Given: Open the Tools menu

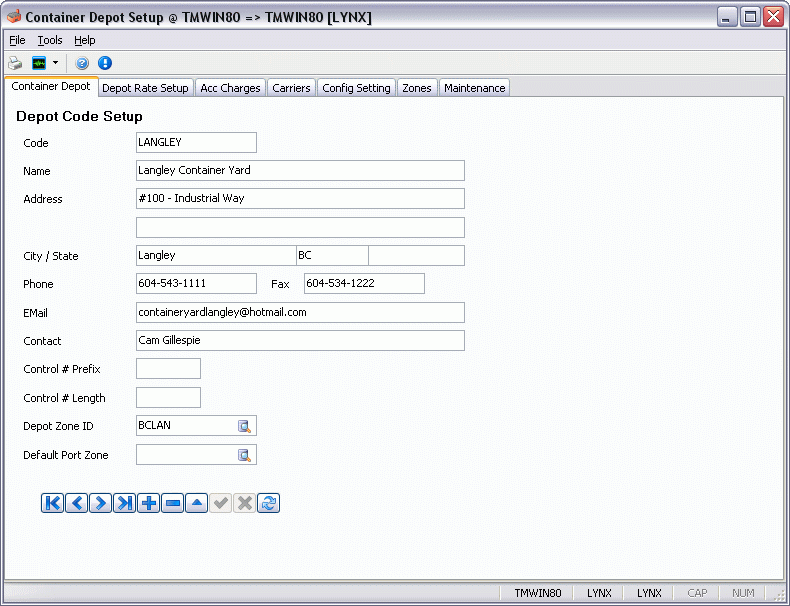Looking at the screenshot, I should 50,40.
